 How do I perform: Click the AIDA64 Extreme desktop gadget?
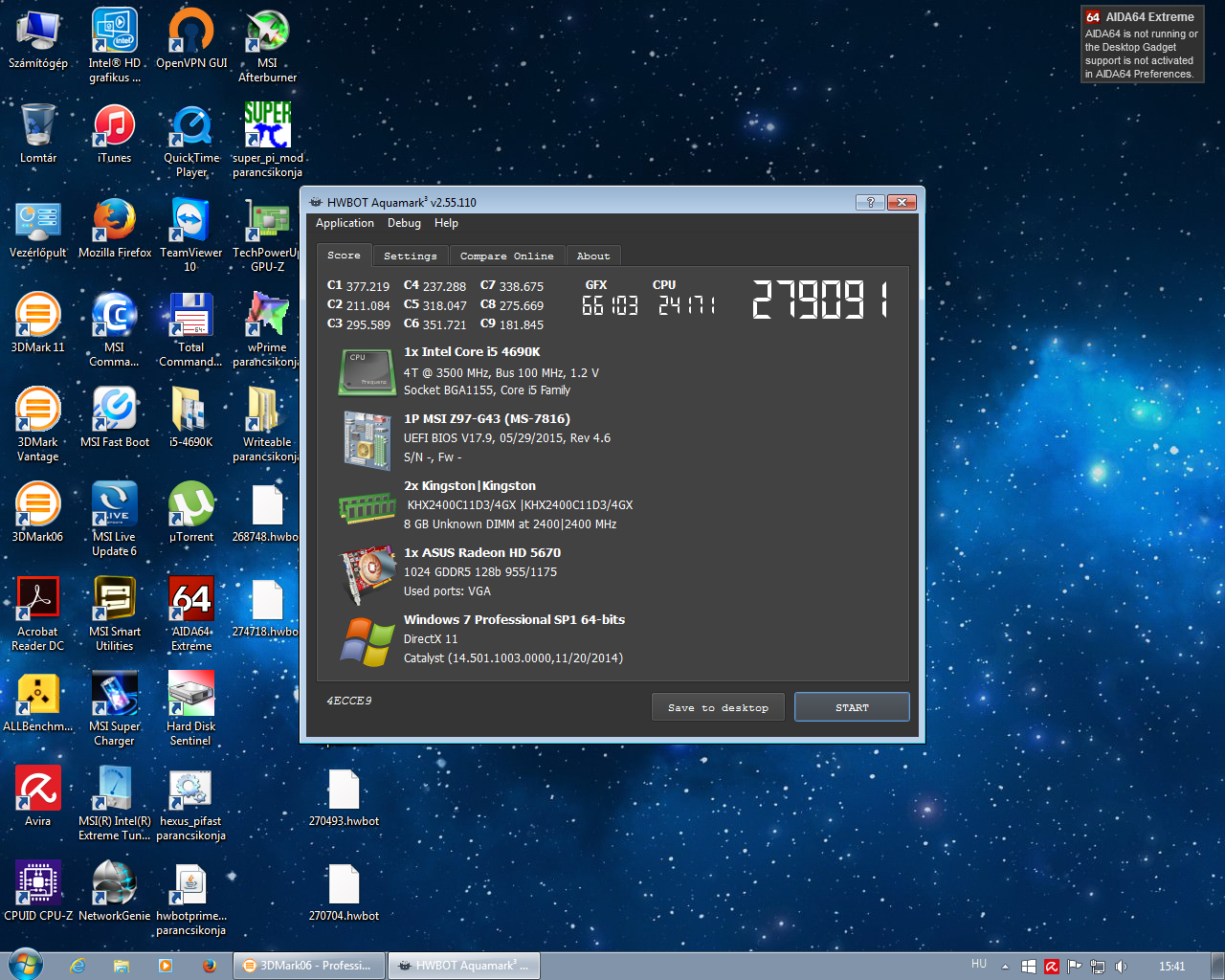click(x=1142, y=44)
